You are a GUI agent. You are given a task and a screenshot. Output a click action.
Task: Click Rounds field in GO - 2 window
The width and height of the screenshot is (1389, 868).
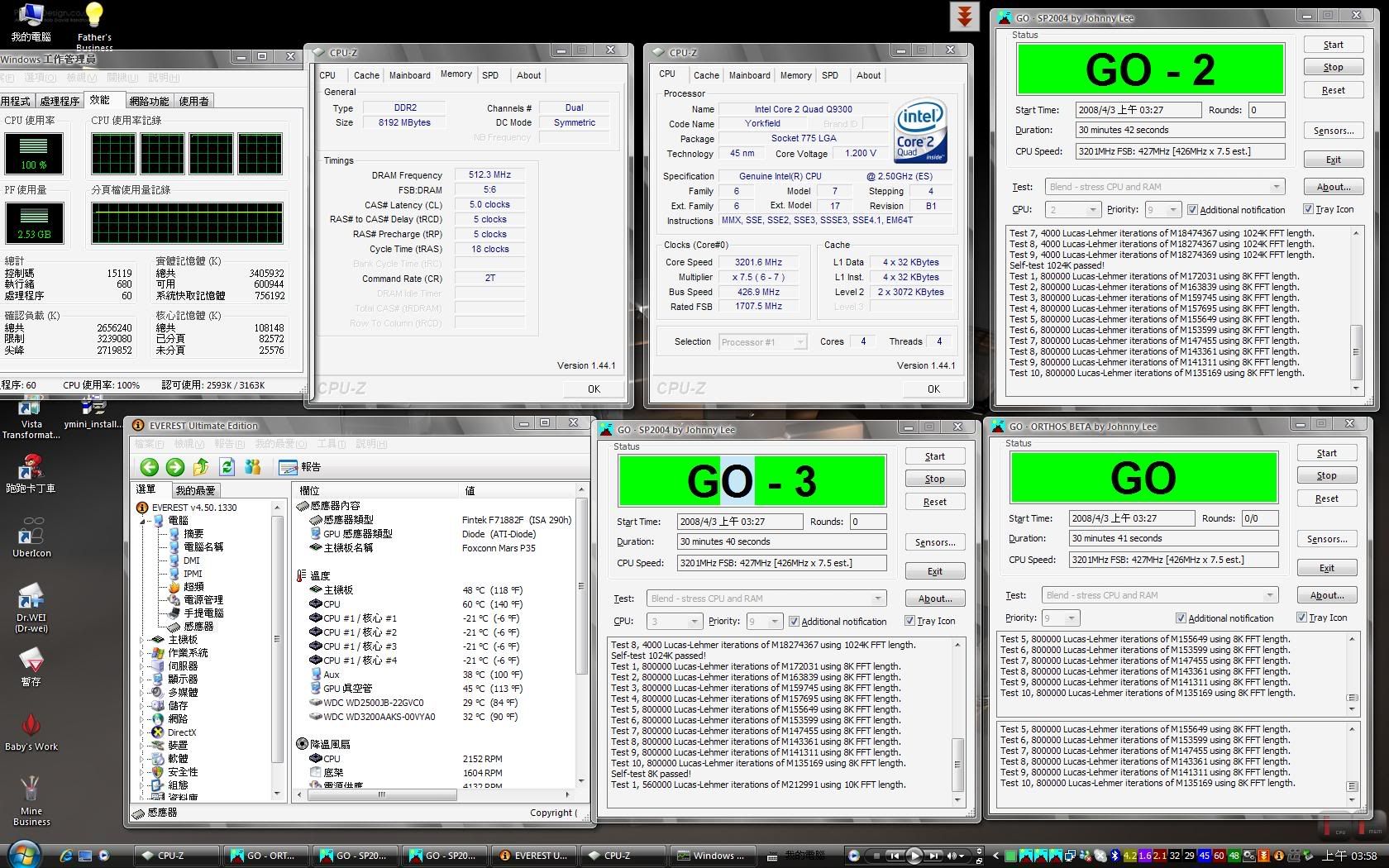pyautogui.click(x=1267, y=110)
